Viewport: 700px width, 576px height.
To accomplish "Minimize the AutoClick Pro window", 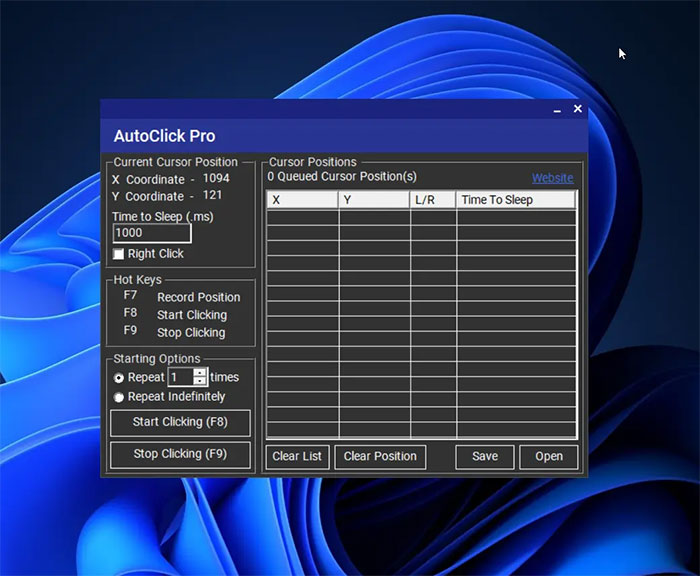I will tap(557, 109).
